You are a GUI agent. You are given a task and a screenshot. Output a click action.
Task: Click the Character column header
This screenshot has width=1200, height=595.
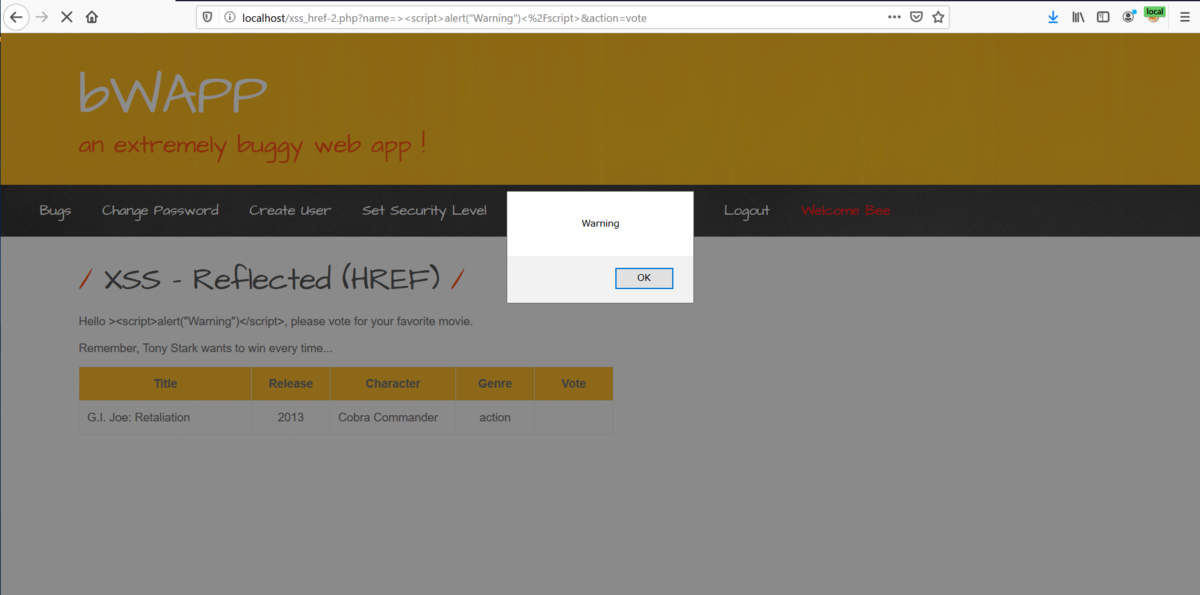(393, 384)
